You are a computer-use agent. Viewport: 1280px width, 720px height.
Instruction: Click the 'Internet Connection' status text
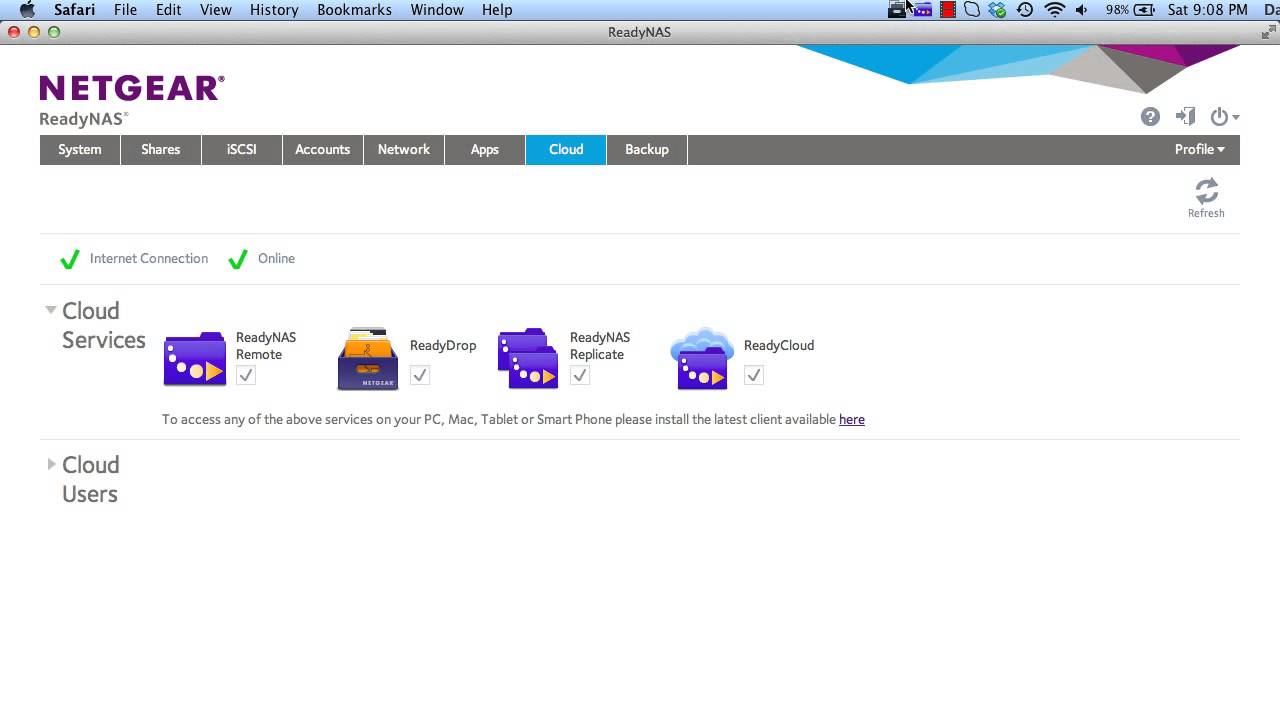pos(149,258)
